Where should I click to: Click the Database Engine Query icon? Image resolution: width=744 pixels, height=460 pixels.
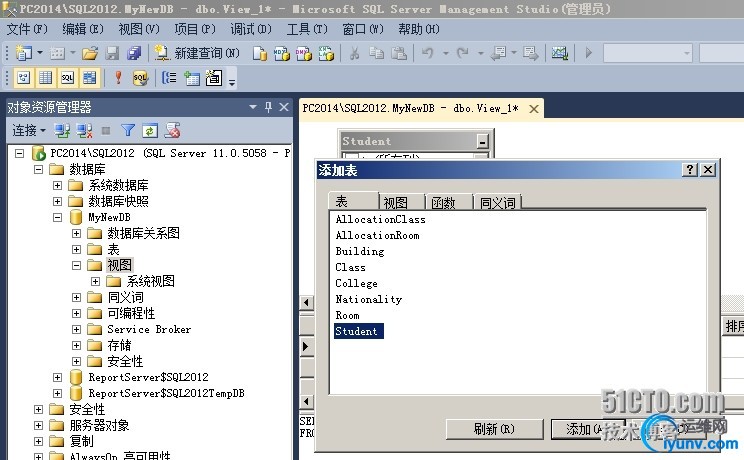[259, 53]
